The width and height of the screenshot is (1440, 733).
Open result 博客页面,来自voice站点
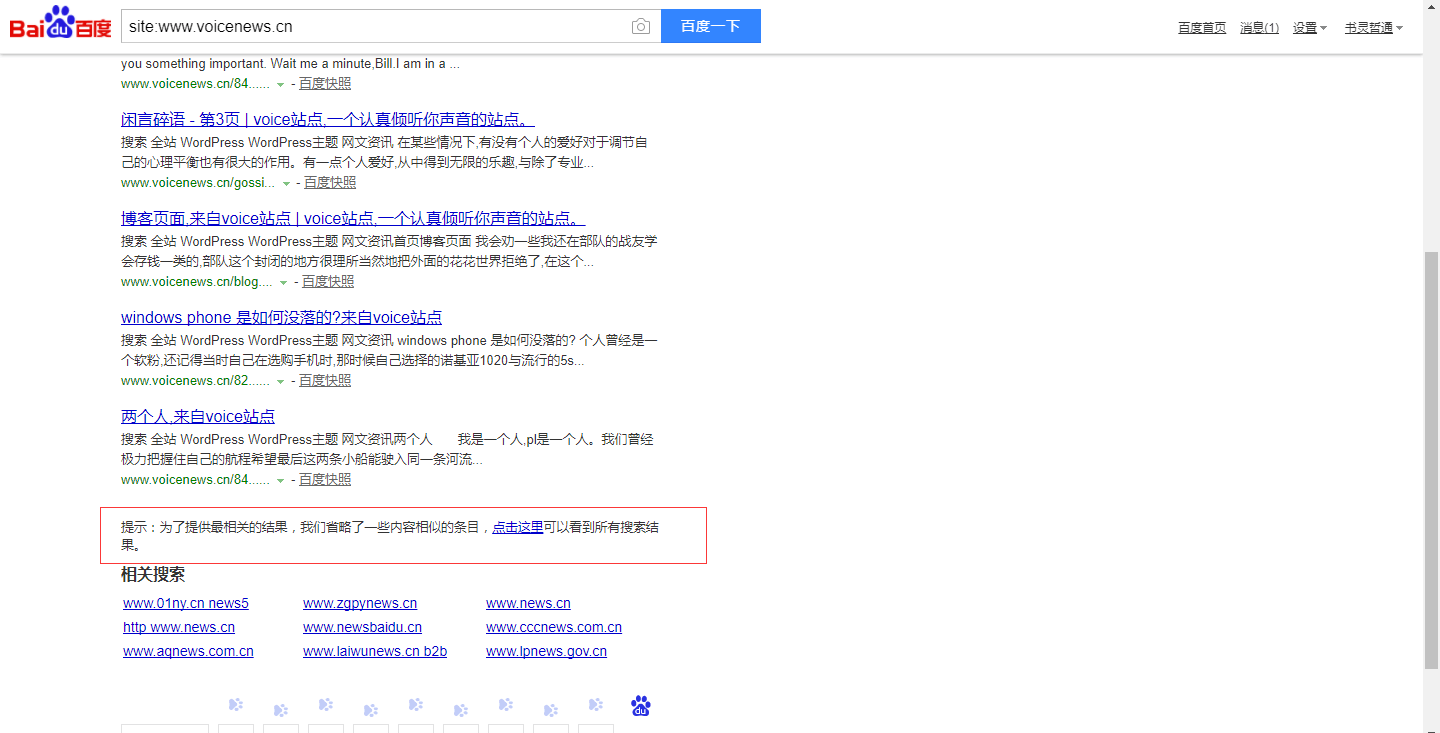click(x=353, y=218)
